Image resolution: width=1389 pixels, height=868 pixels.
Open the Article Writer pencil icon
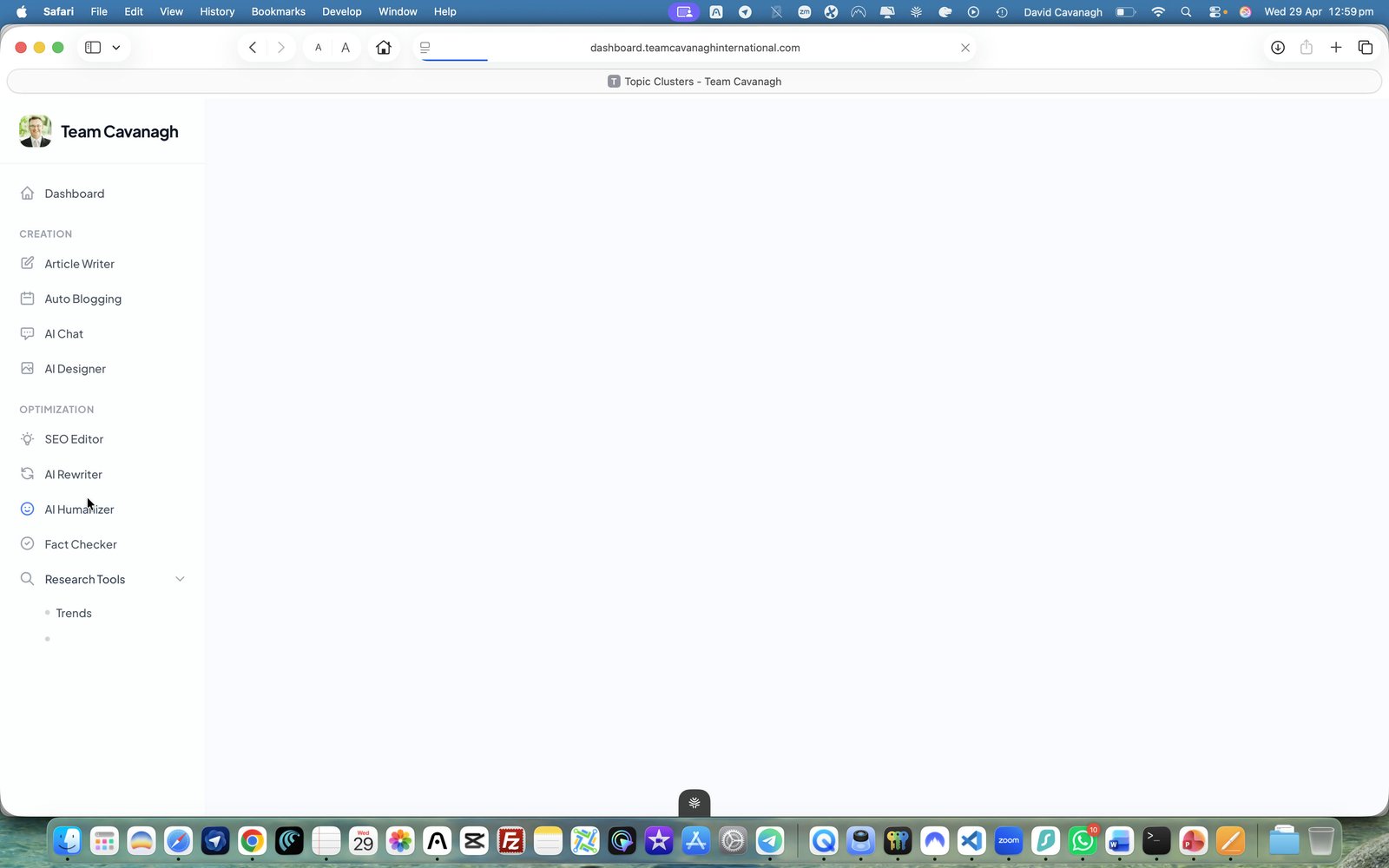pyautogui.click(x=27, y=263)
